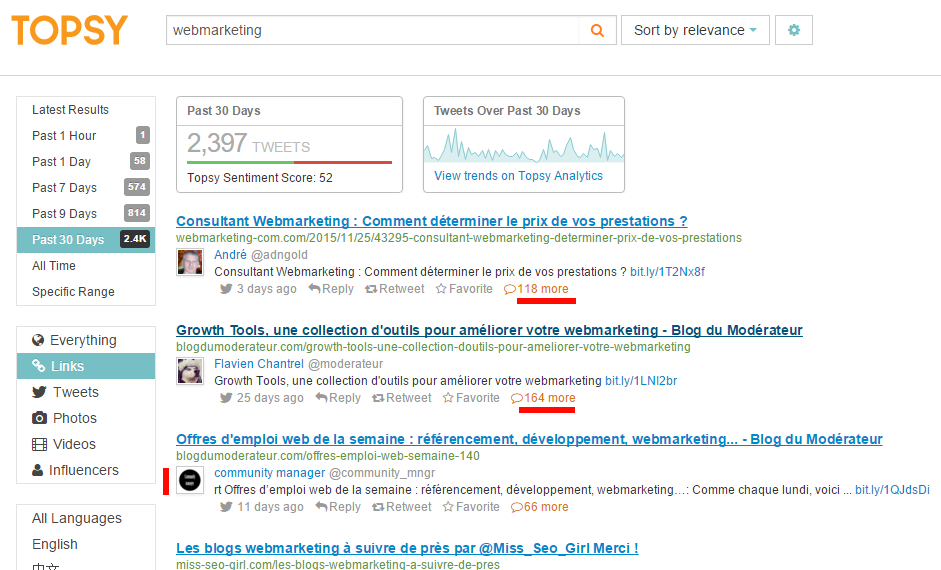The image size is (941, 570).
Task: Open André @adngold profile link
Action: (x=261, y=254)
